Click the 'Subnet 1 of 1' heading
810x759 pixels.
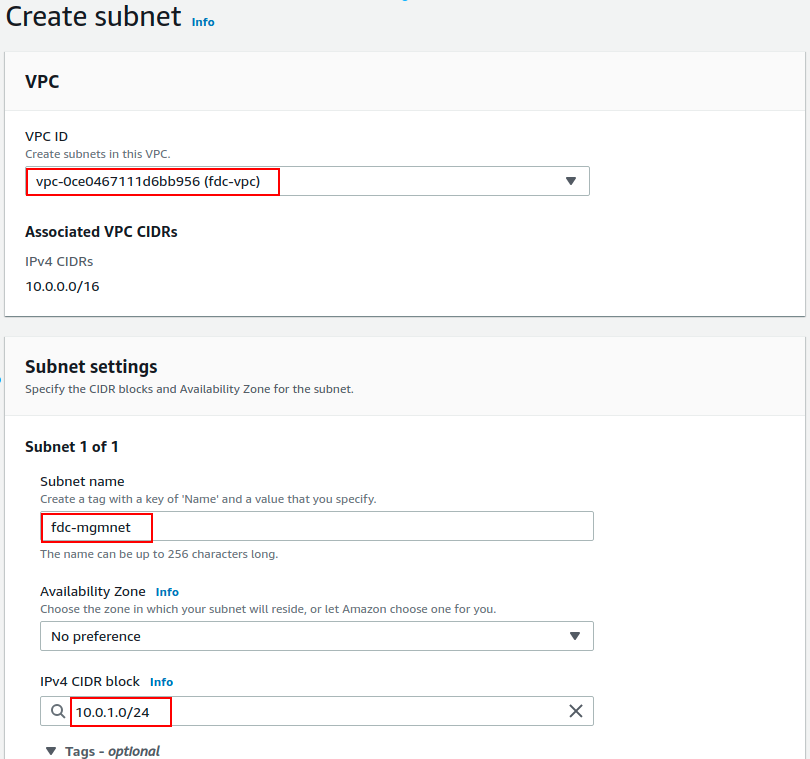tap(72, 447)
